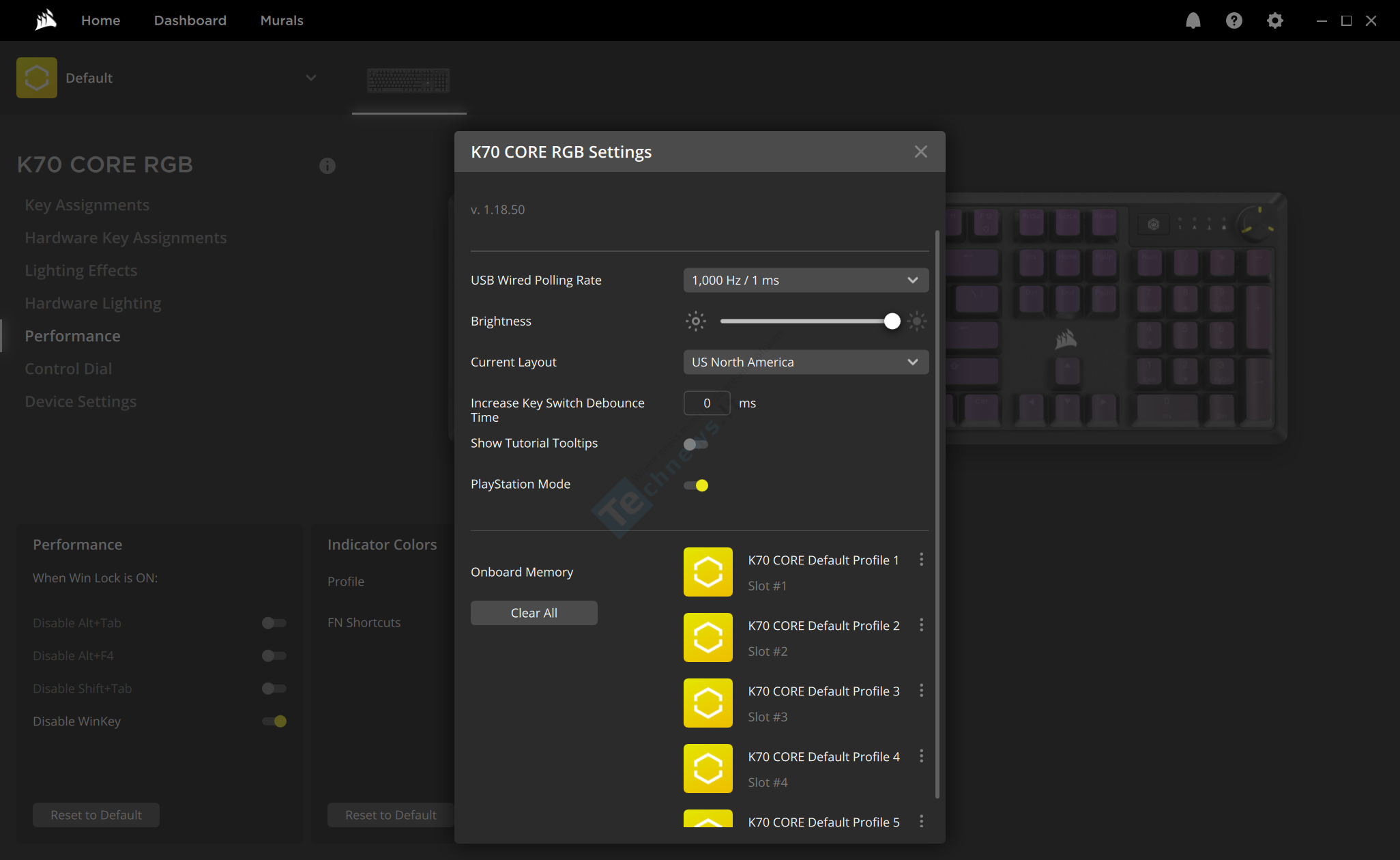Toggle Disable Alt+Tab switch

coord(274,623)
